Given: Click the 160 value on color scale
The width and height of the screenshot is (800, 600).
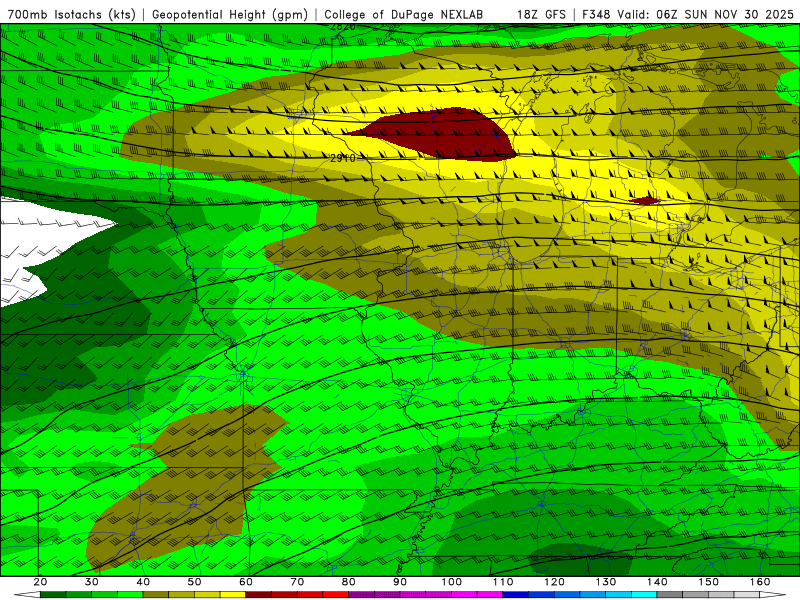Looking at the screenshot, I should (x=760, y=582).
